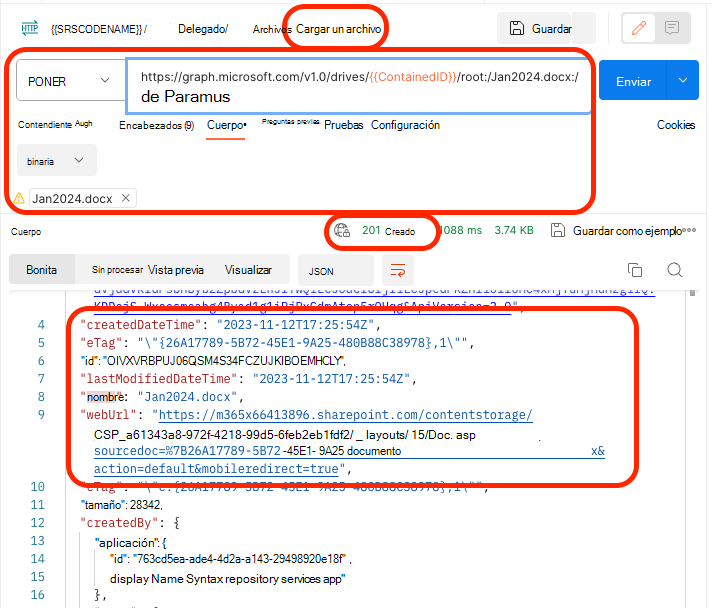Open the JSON format dropdown

point(336,270)
